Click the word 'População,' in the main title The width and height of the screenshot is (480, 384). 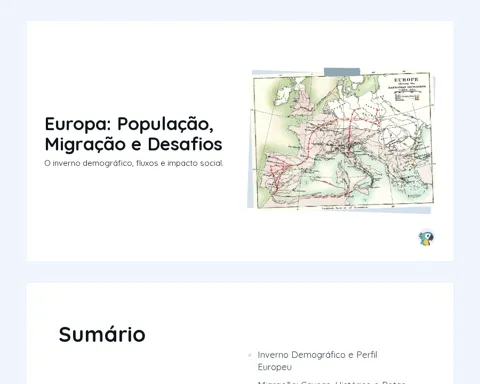point(165,124)
